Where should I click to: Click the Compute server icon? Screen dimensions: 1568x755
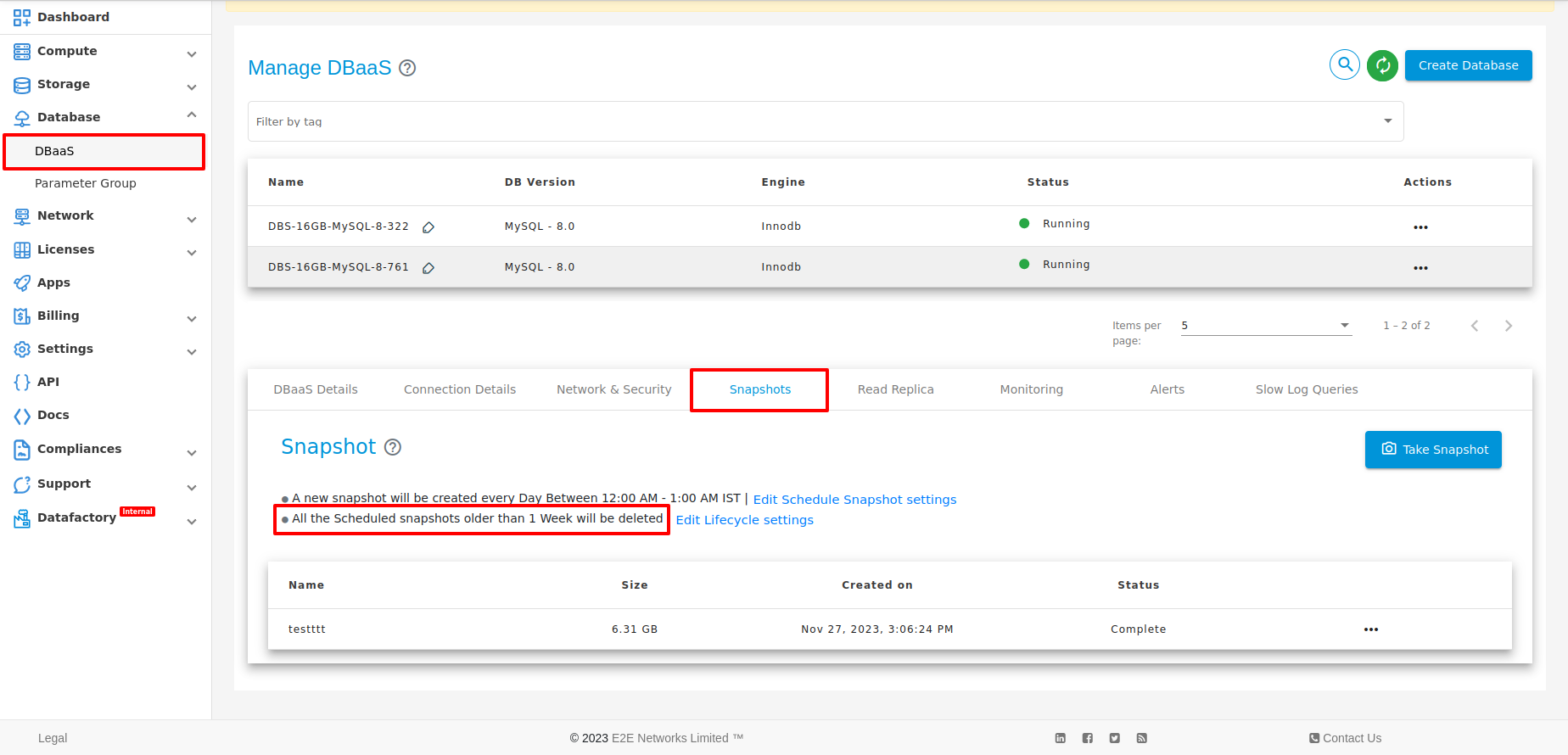pos(22,51)
